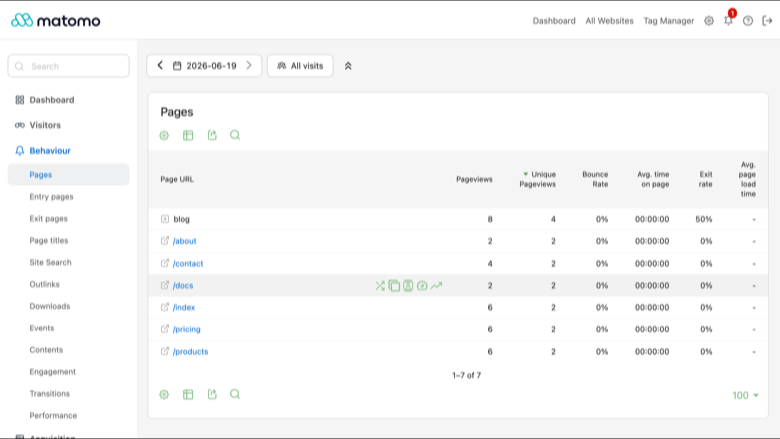Click the sign out icon
Image resolution: width=780 pixels, height=439 pixels.
pos(767,21)
